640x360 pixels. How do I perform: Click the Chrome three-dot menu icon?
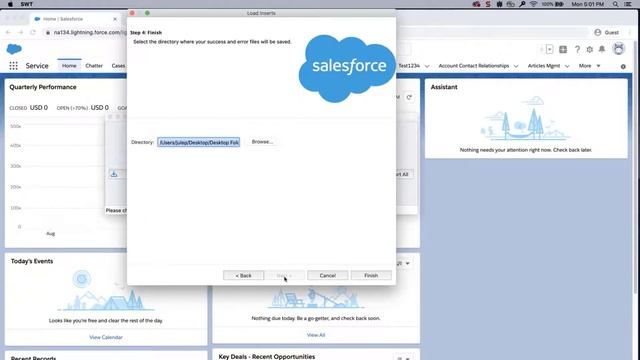coord(629,32)
